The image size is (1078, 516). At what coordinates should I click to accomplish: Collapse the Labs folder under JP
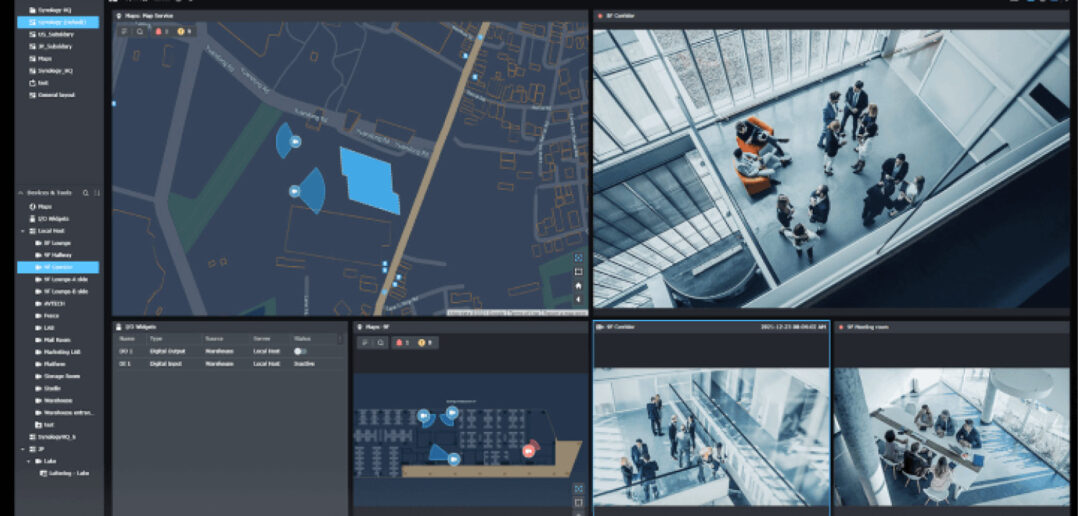(x=29, y=461)
